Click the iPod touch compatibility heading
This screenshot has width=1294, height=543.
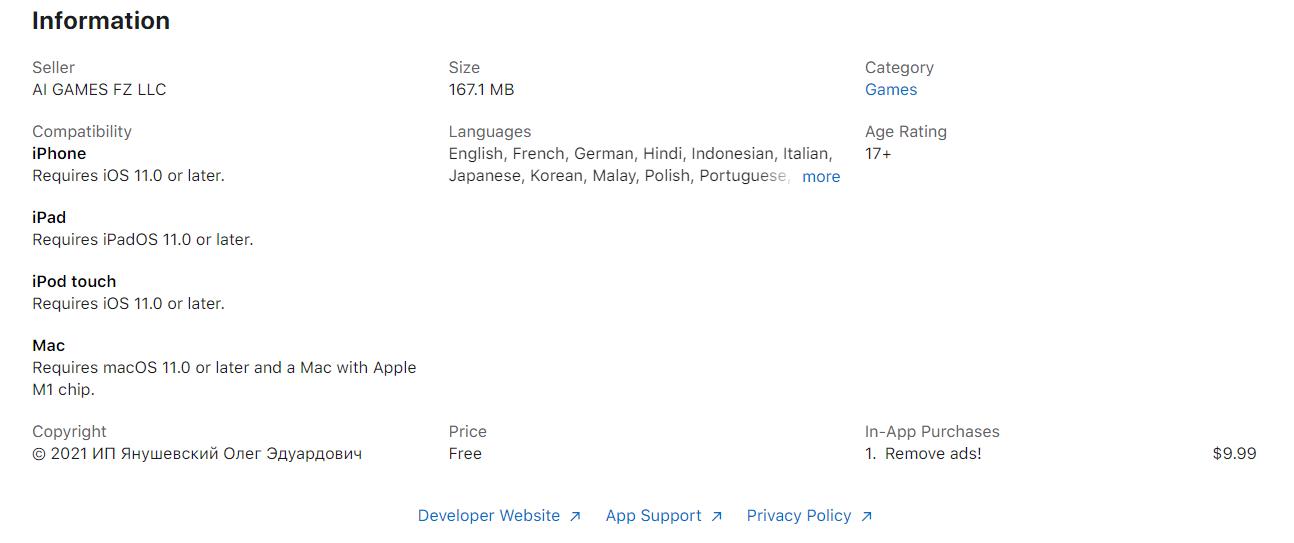[74, 281]
